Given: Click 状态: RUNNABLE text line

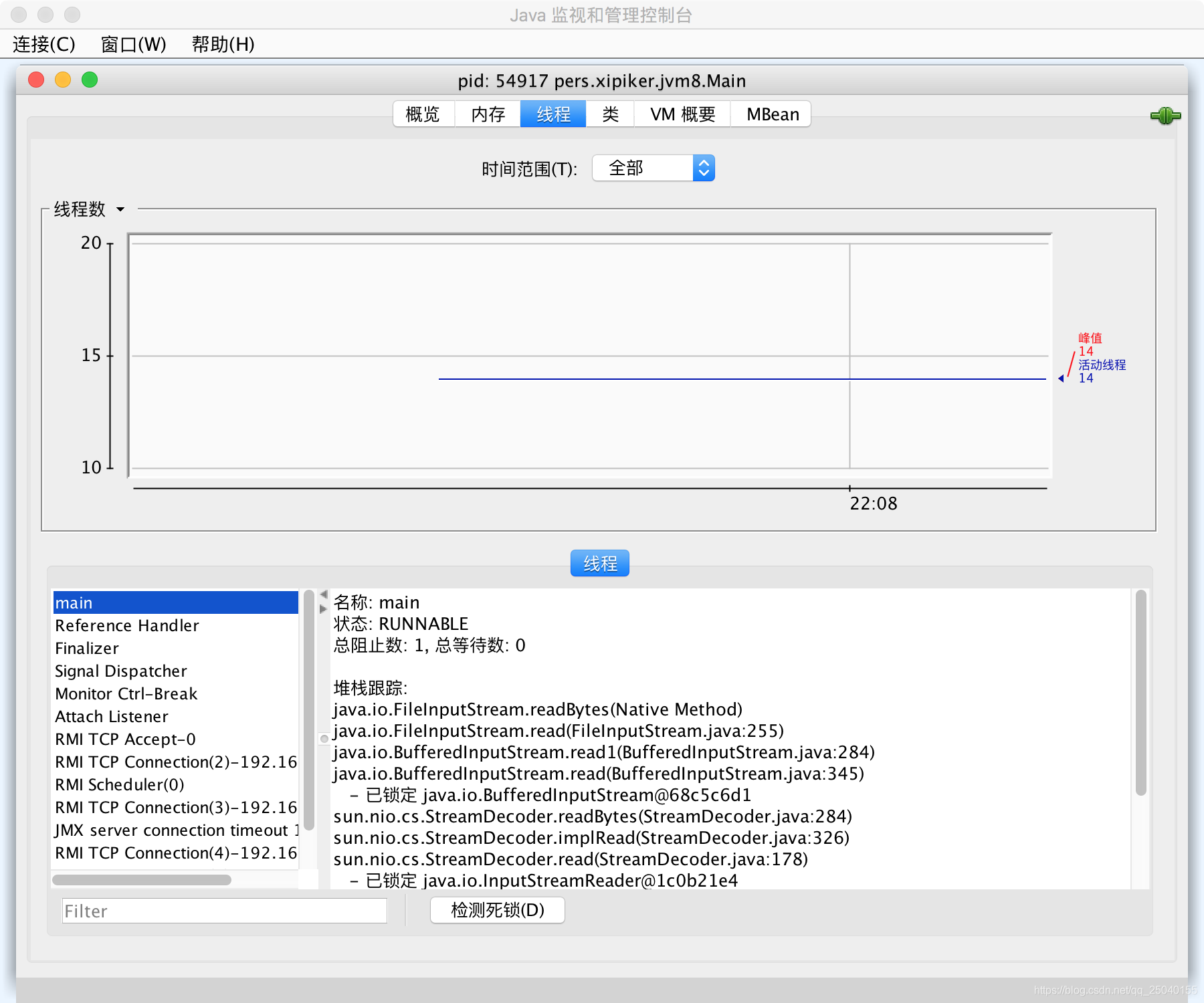Looking at the screenshot, I should coord(401,624).
